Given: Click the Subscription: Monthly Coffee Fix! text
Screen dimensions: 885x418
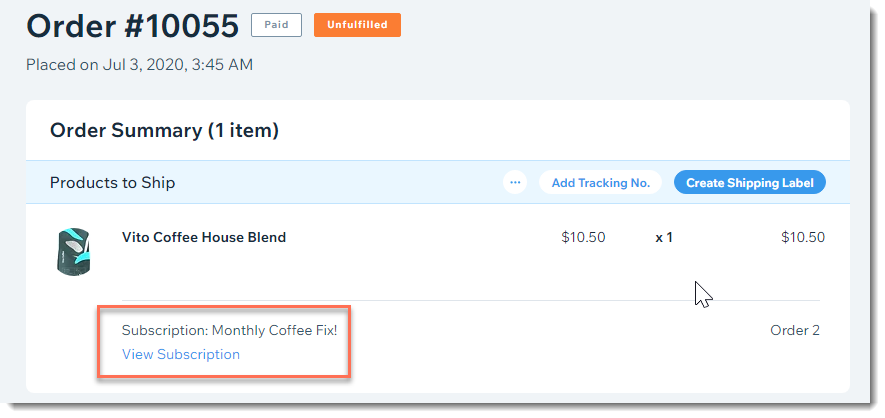Looking at the screenshot, I should pos(229,331).
